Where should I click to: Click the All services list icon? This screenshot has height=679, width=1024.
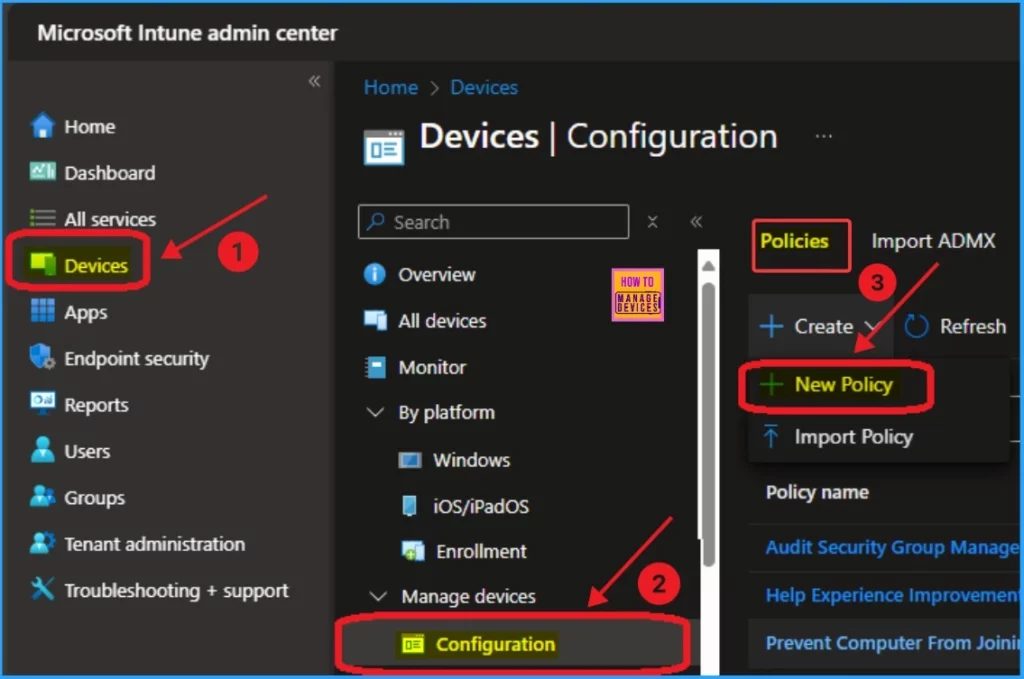click(x=42, y=218)
